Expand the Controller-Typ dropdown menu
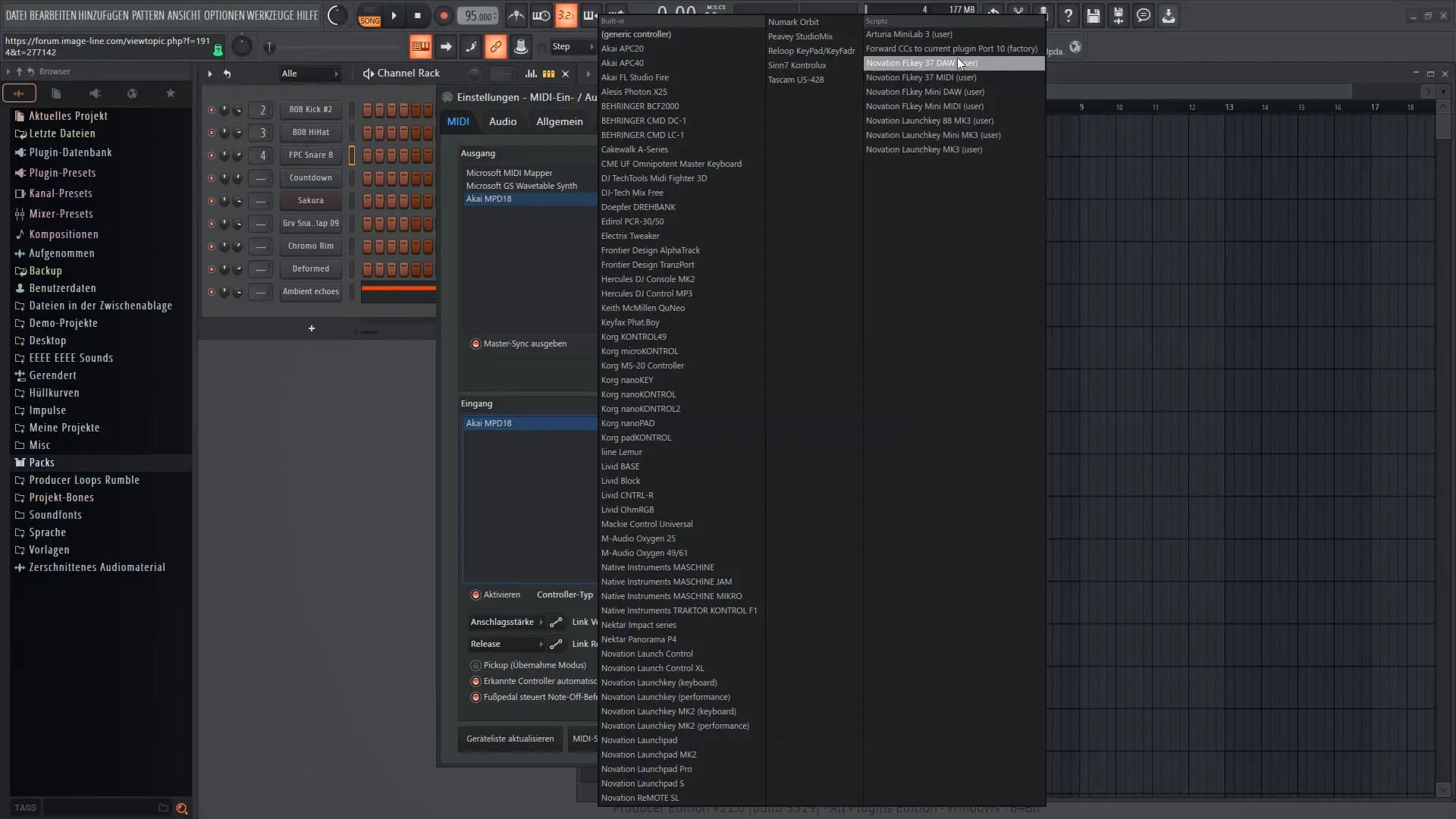The height and width of the screenshot is (819, 1456). pyautogui.click(x=564, y=593)
